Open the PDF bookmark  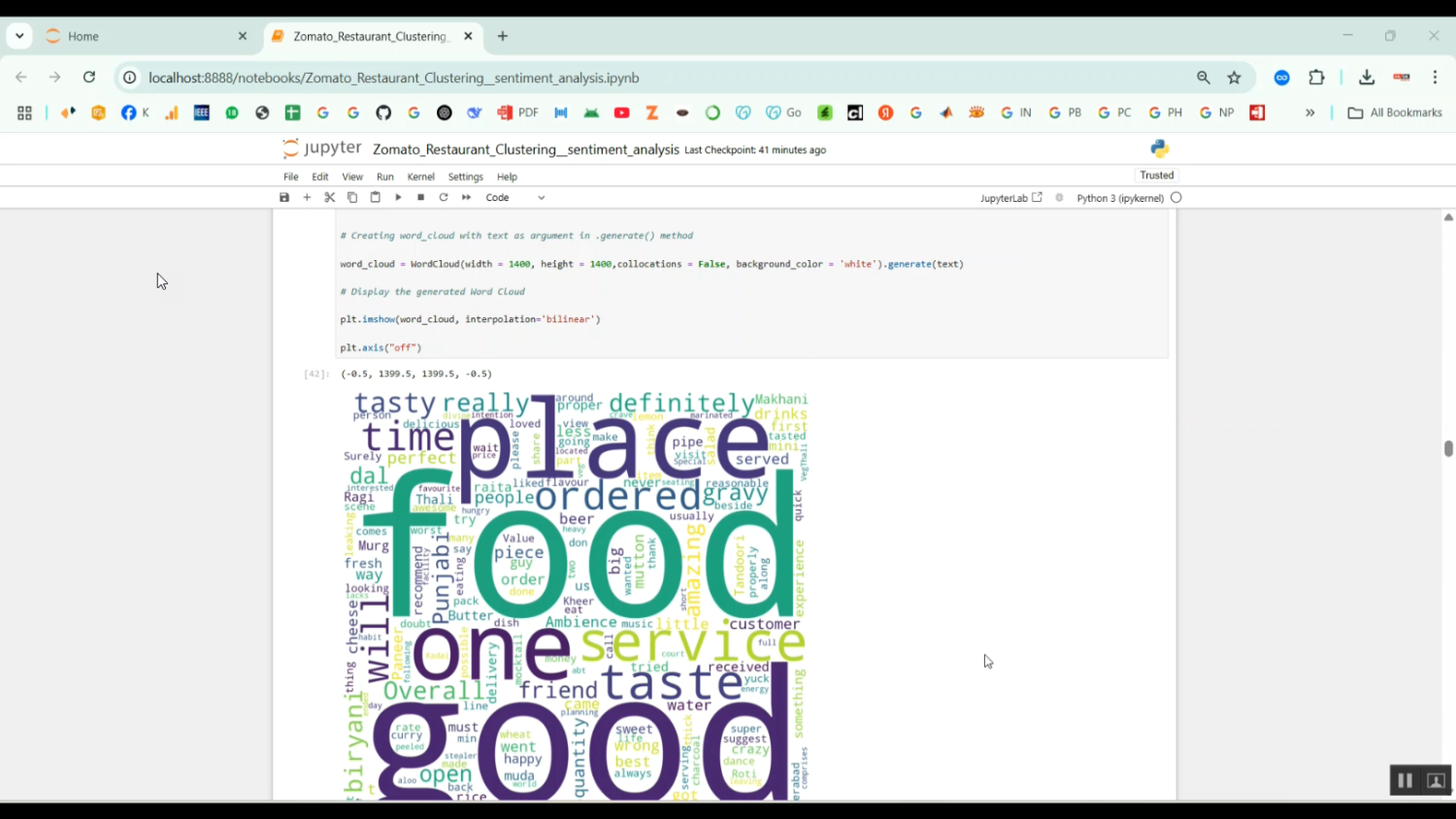[x=518, y=113]
